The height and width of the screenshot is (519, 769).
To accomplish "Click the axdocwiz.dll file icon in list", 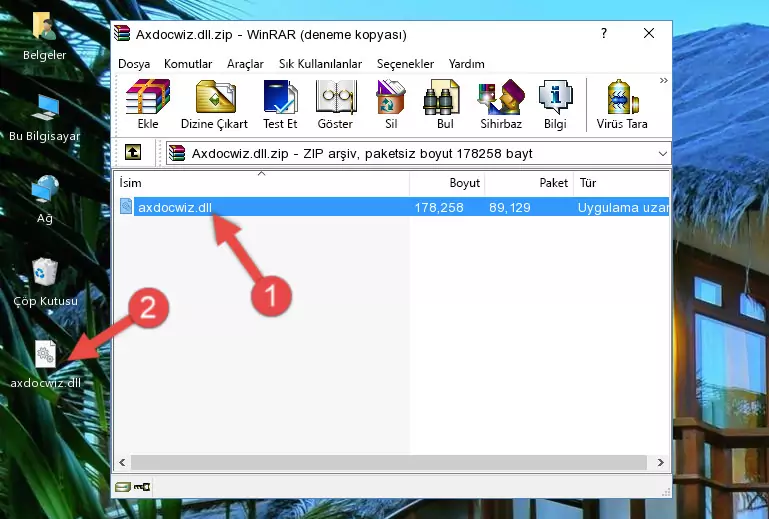I will coord(126,207).
